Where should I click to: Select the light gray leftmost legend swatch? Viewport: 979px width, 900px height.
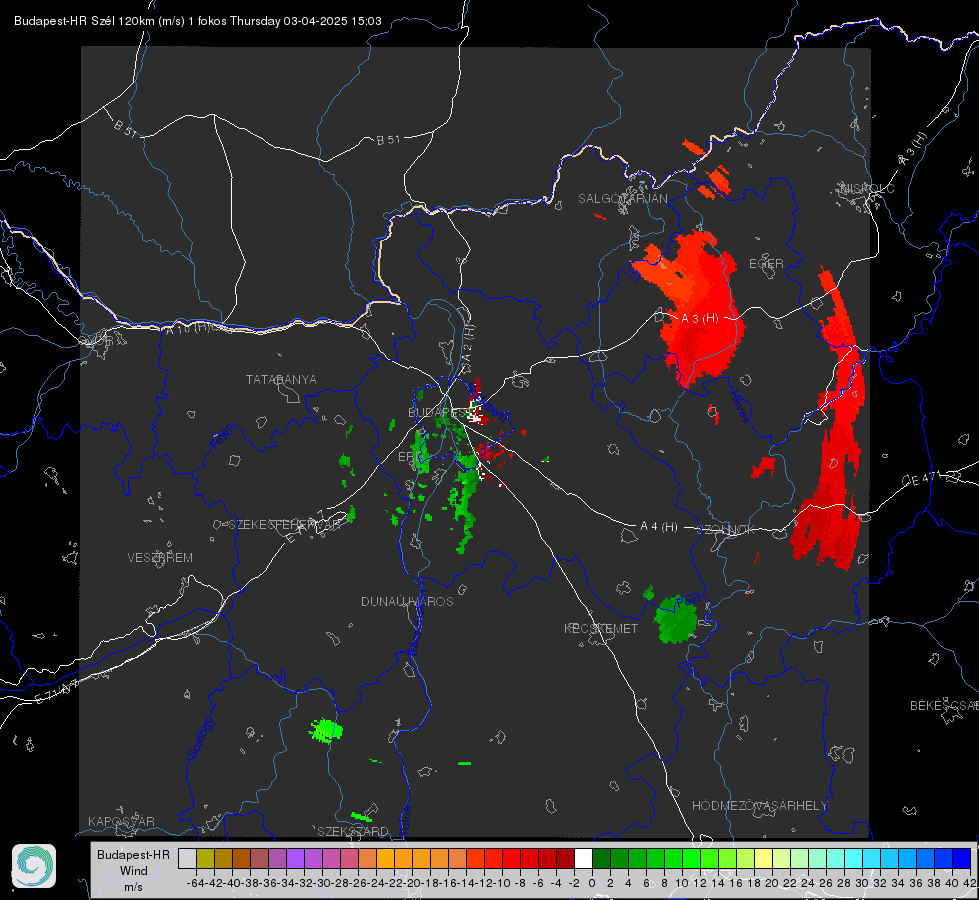tap(187, 858)
